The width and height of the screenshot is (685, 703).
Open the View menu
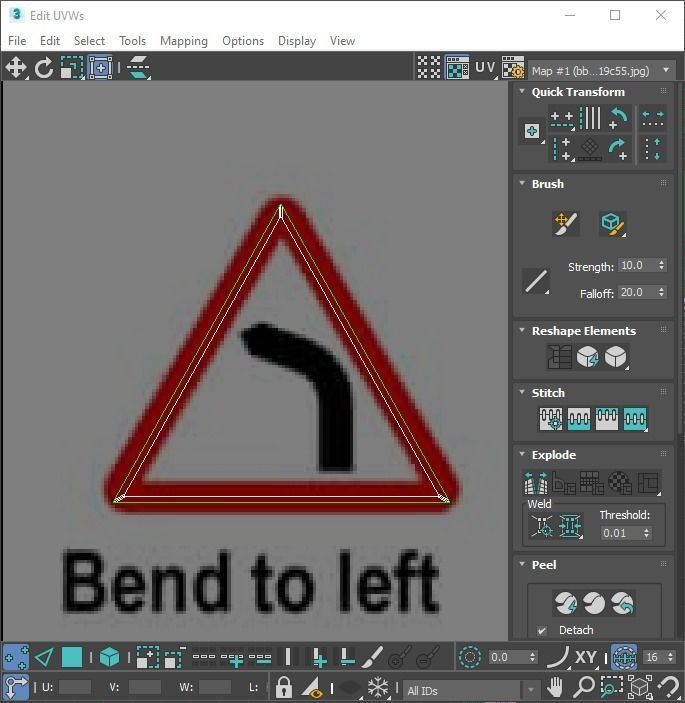pos(342,41)
